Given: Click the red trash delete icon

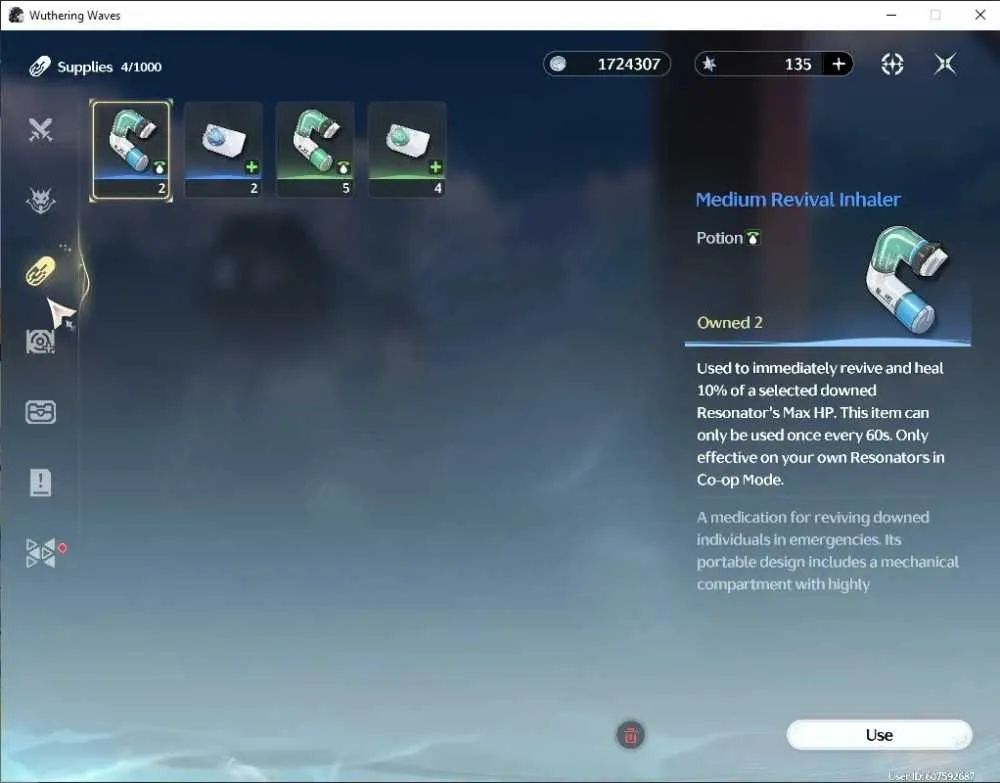Looking at the screenshot, I should (630, 735).
